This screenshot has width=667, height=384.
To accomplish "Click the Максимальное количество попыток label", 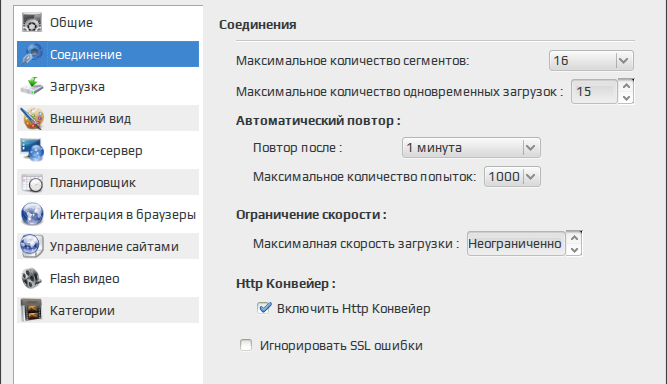I will (x=365, y=176).
